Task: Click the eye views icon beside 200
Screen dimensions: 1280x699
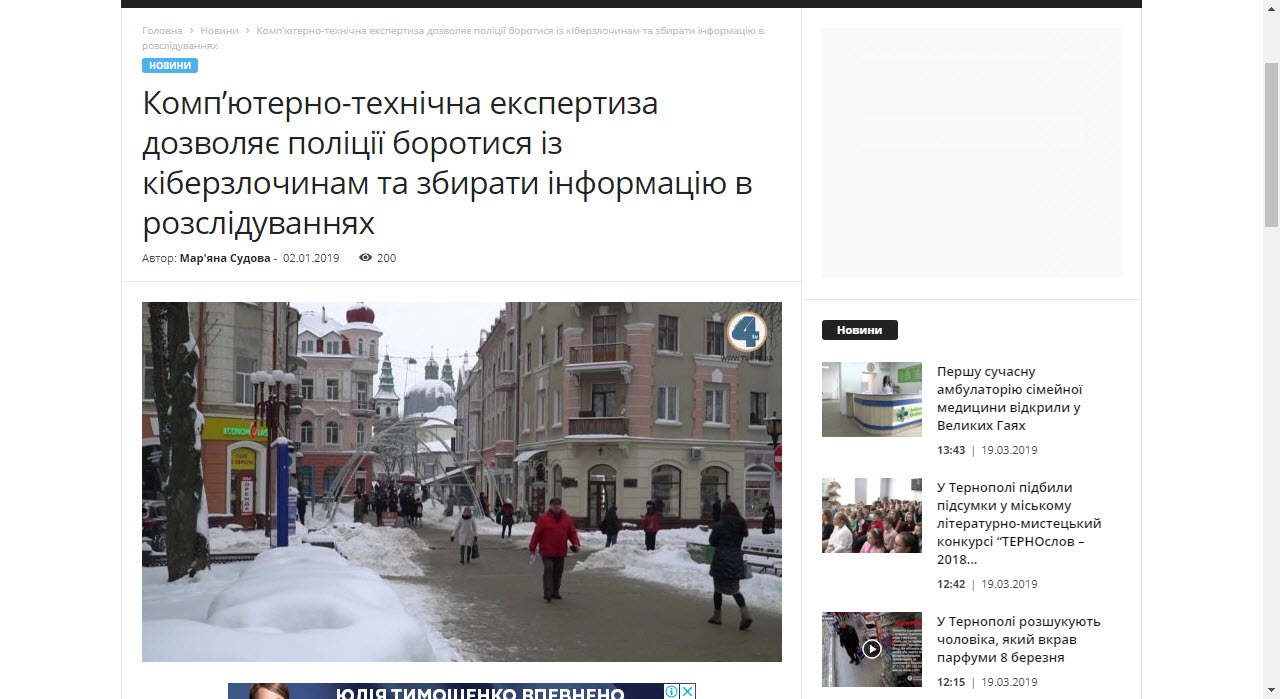Action: click(365, 258)
